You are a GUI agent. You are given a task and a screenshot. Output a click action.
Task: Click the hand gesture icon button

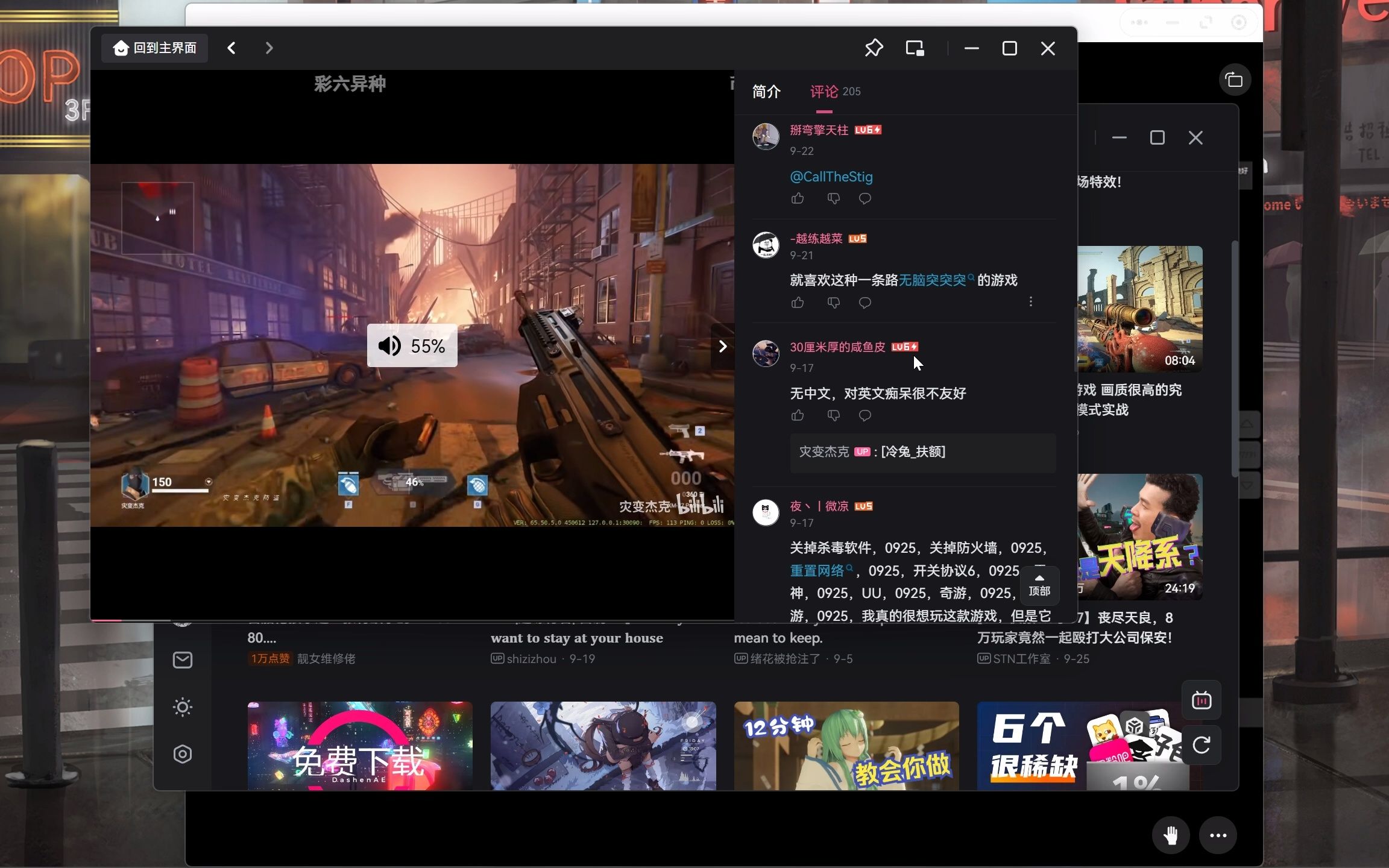click(x=1171, y=835)
